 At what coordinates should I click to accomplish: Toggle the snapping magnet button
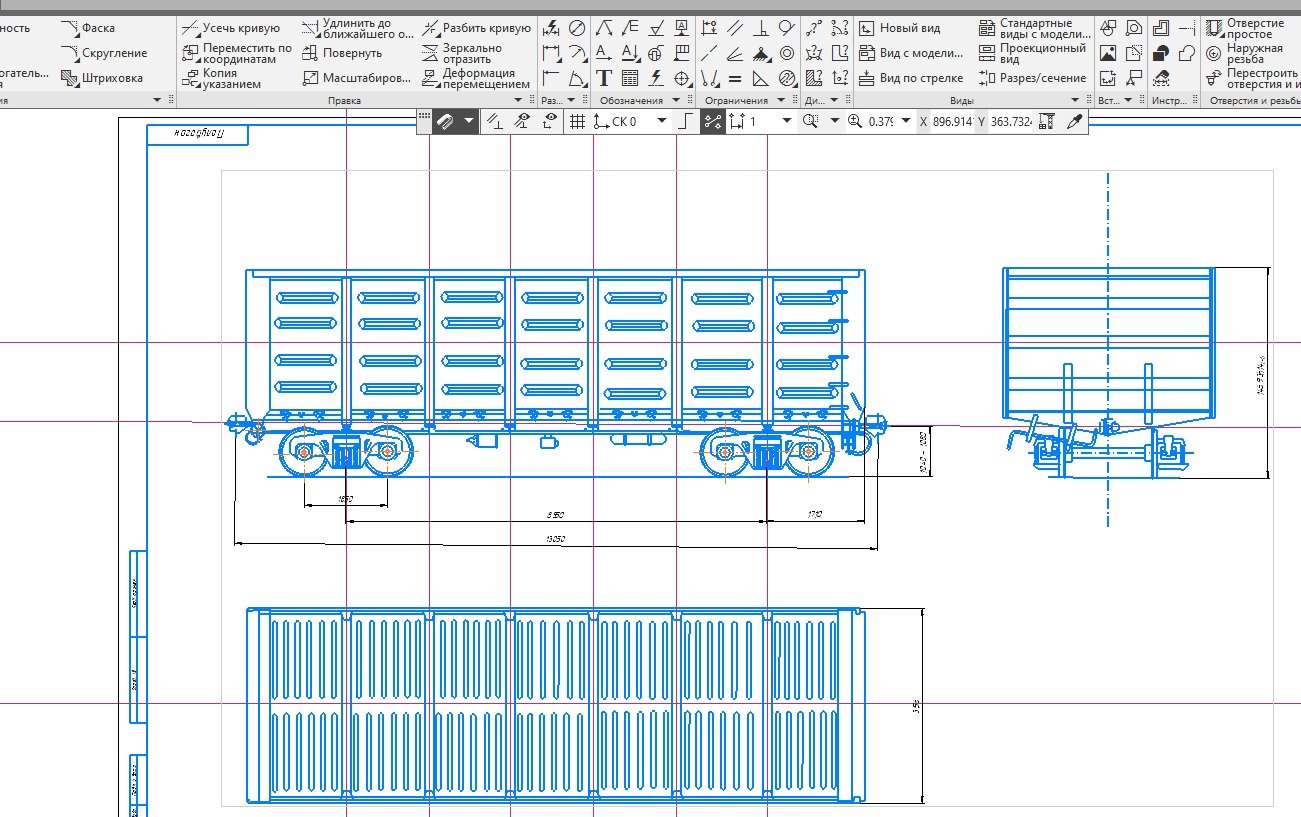tap(446, 121)
